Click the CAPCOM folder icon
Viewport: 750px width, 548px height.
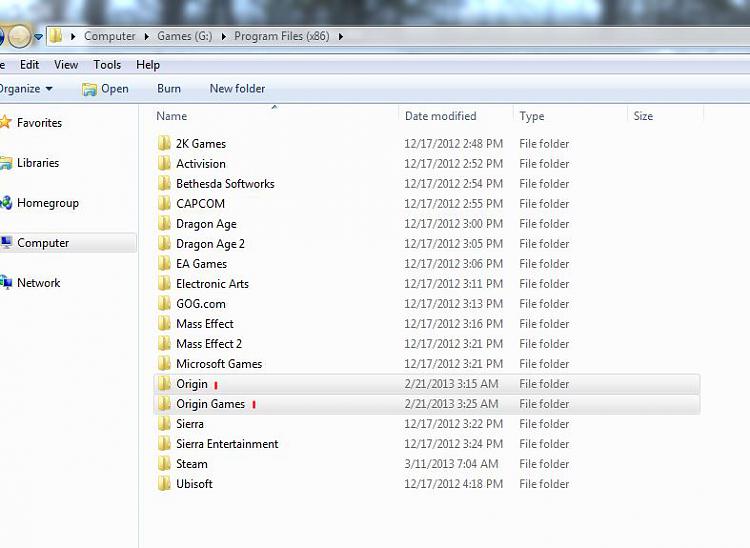point(164,204)
